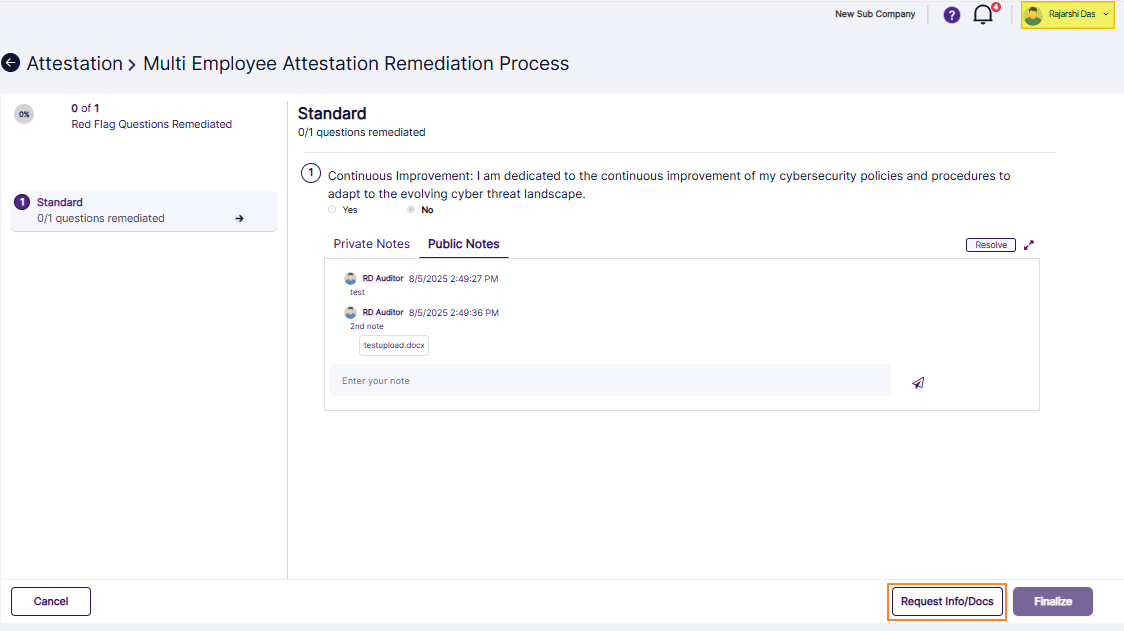Switch to the Public Notes tab

463,243
